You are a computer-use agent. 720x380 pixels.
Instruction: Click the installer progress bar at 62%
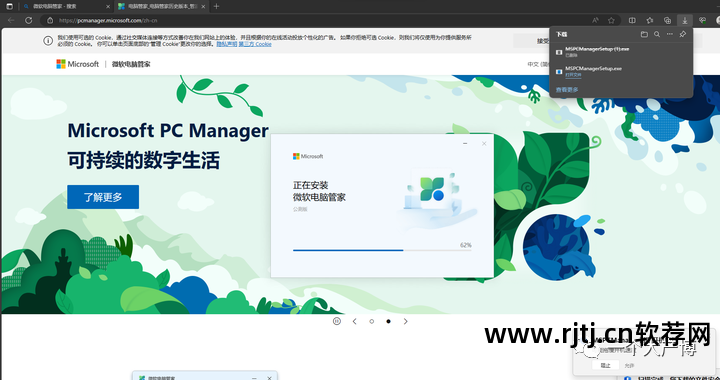pos(382,250)
